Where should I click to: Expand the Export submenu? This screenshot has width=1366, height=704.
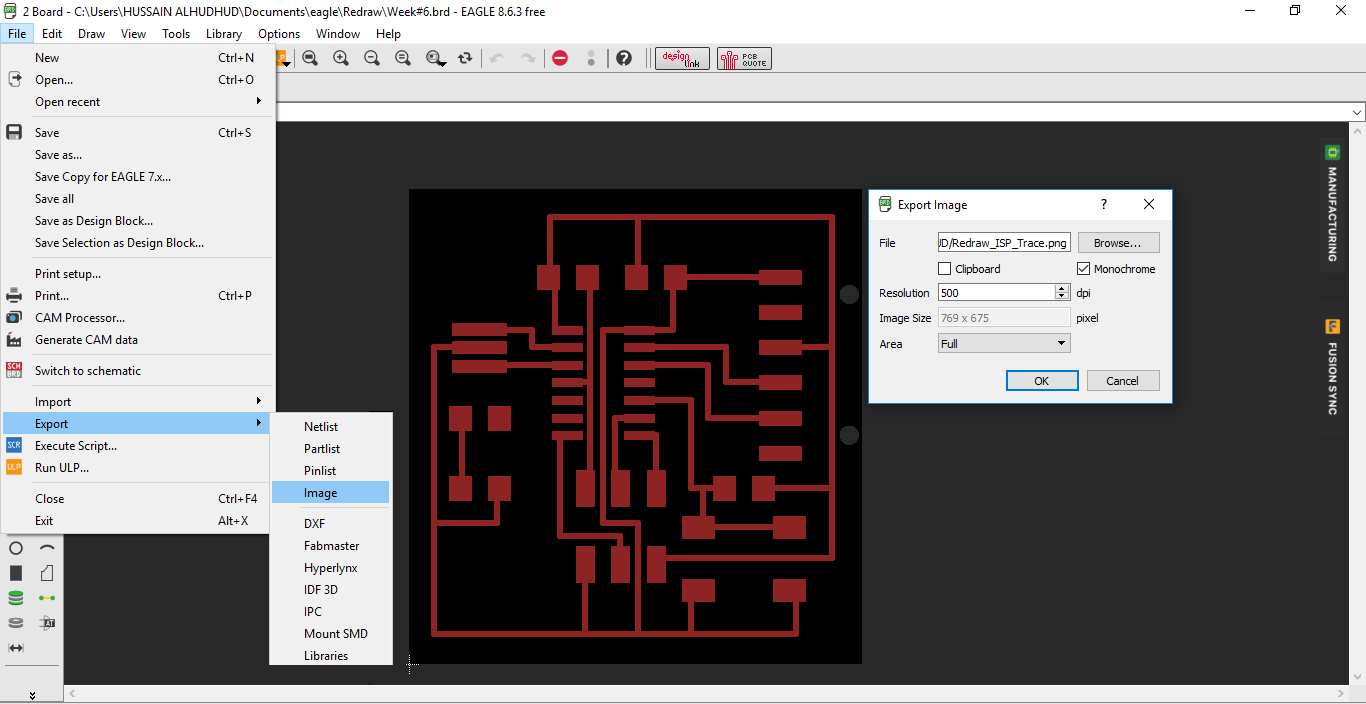point(138,424)
